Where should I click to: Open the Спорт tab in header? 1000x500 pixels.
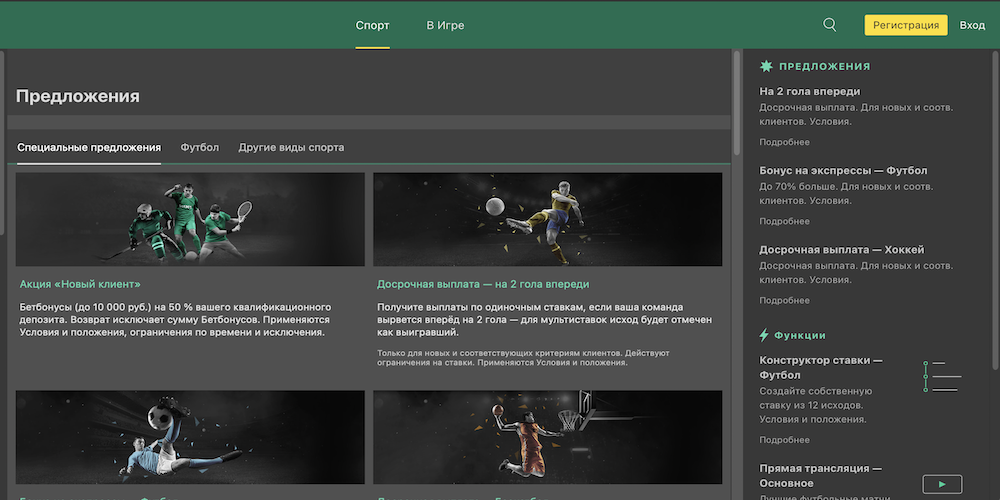(x=372, y=25)
